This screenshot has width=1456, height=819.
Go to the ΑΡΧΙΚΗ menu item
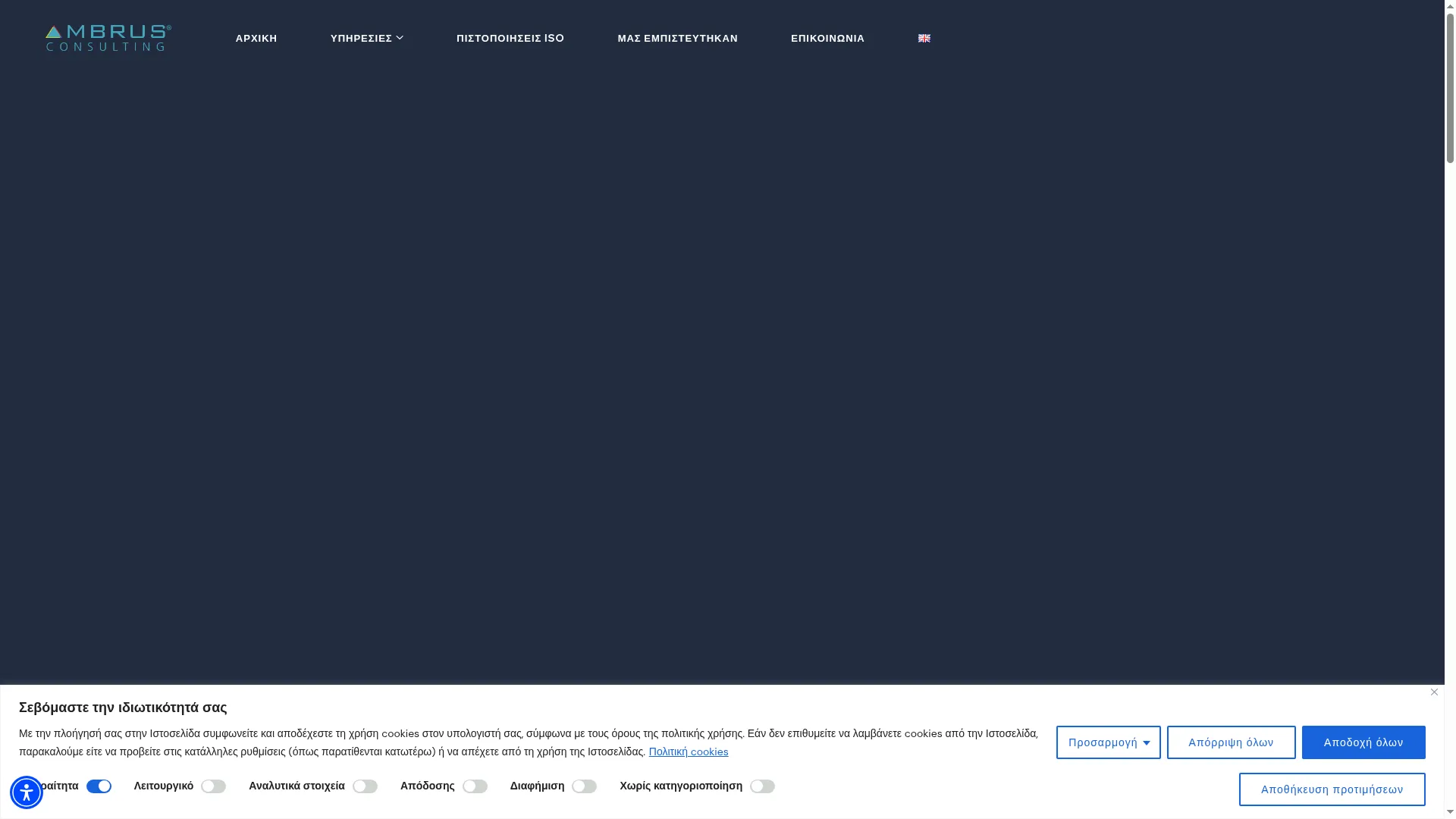coord(256,38)
